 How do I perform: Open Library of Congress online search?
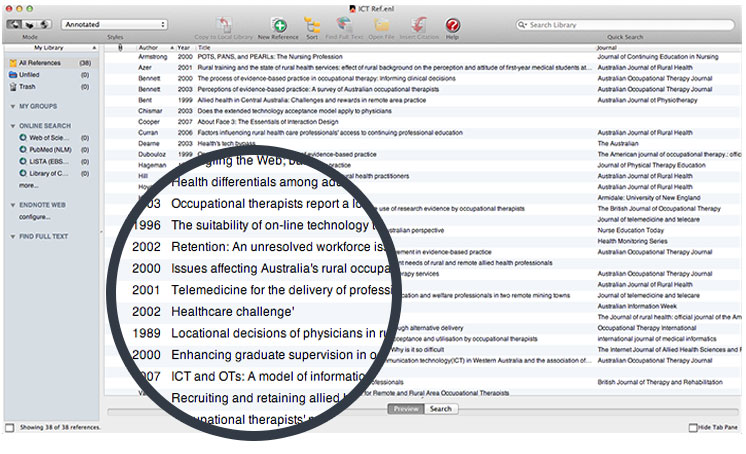(x=49, y=173)
